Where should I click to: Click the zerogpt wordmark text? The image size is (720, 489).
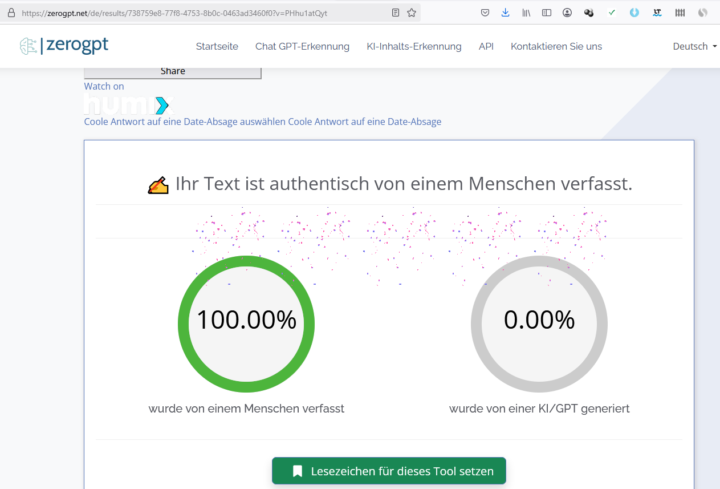tap(77, 45)
